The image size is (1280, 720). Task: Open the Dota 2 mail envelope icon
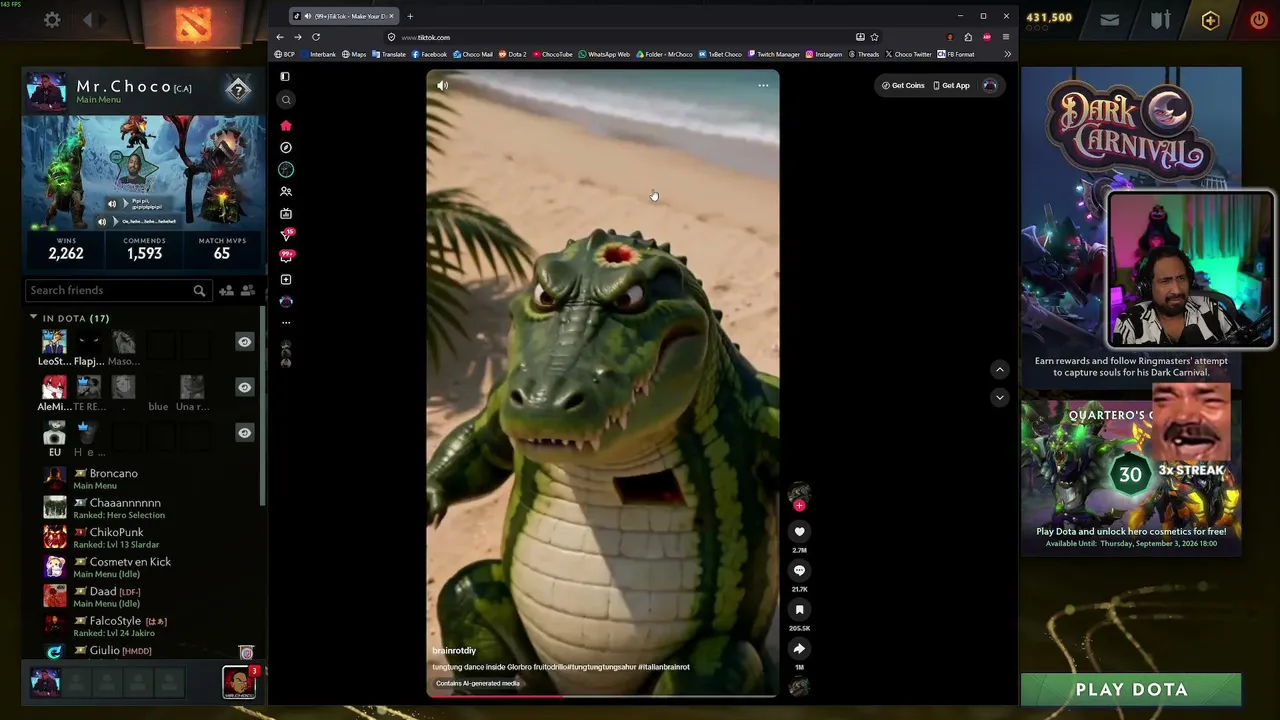click(1109, 19)
